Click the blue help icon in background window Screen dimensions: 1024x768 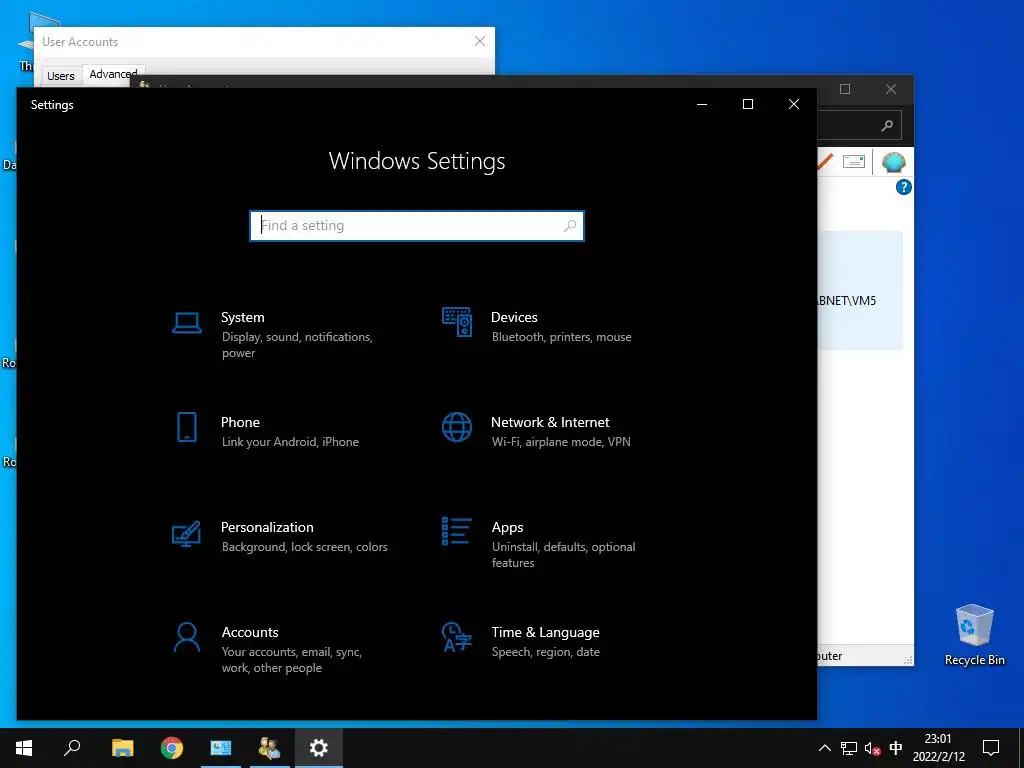[x=903, y=187]
